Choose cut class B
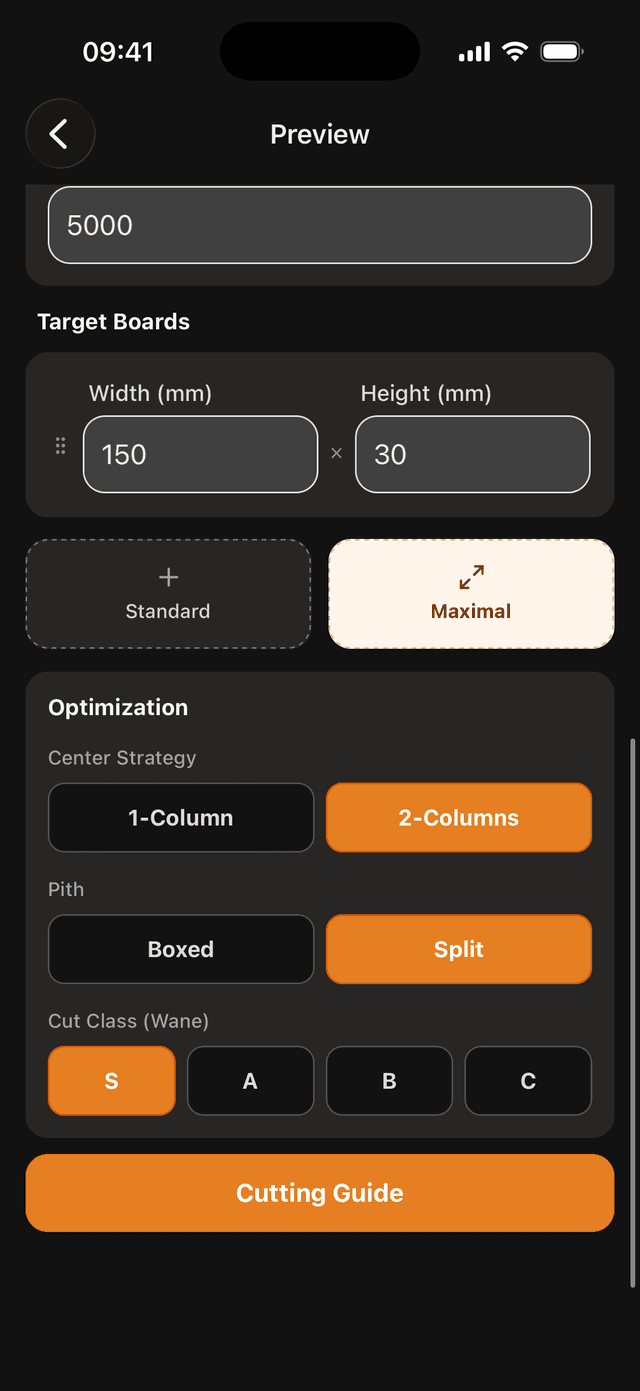This screenshot has width=640, height=1391. pyautogui.click(x=389, y=1081)
